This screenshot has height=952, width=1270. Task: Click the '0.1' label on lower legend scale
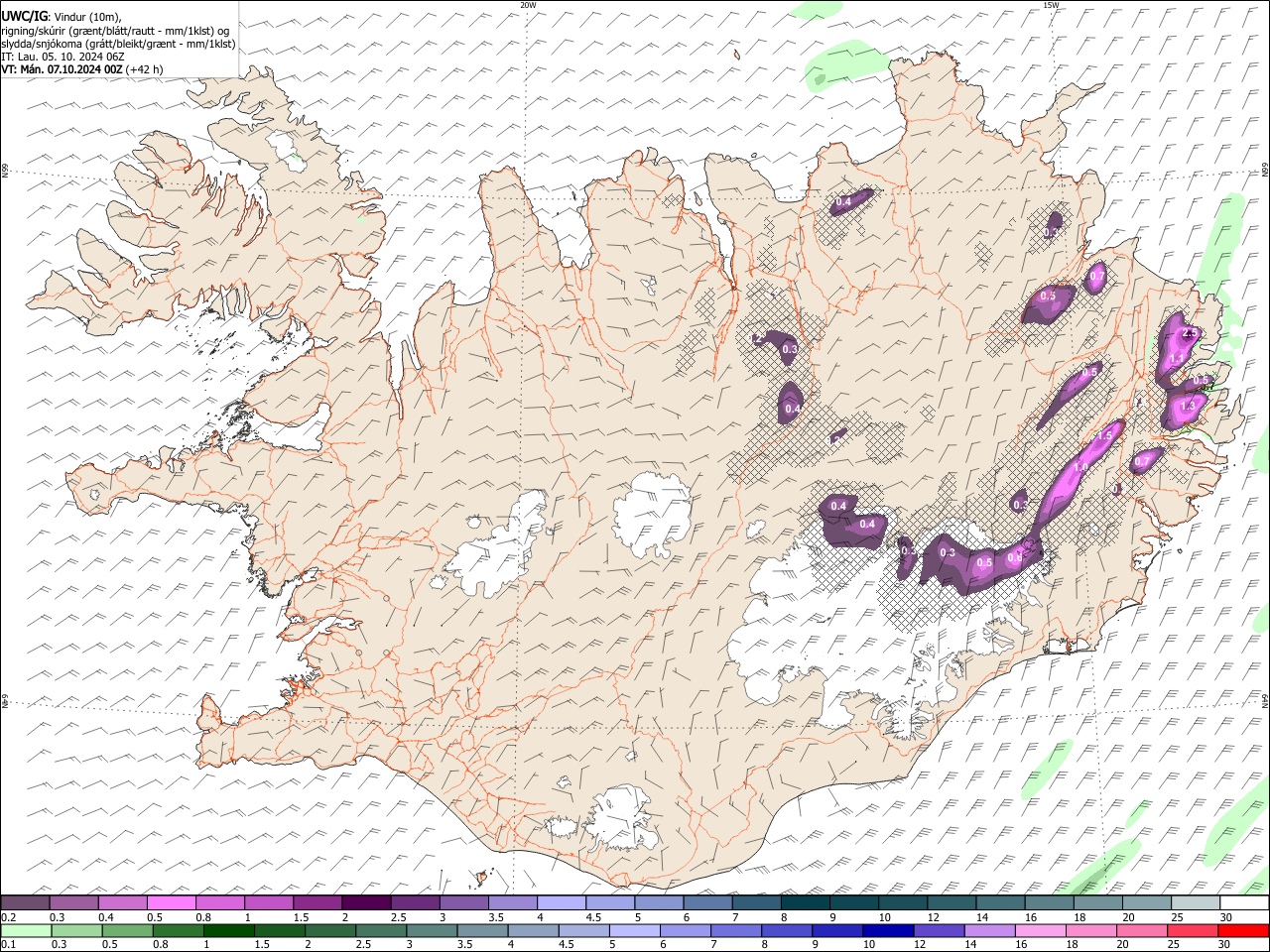[x=8, y=945]
